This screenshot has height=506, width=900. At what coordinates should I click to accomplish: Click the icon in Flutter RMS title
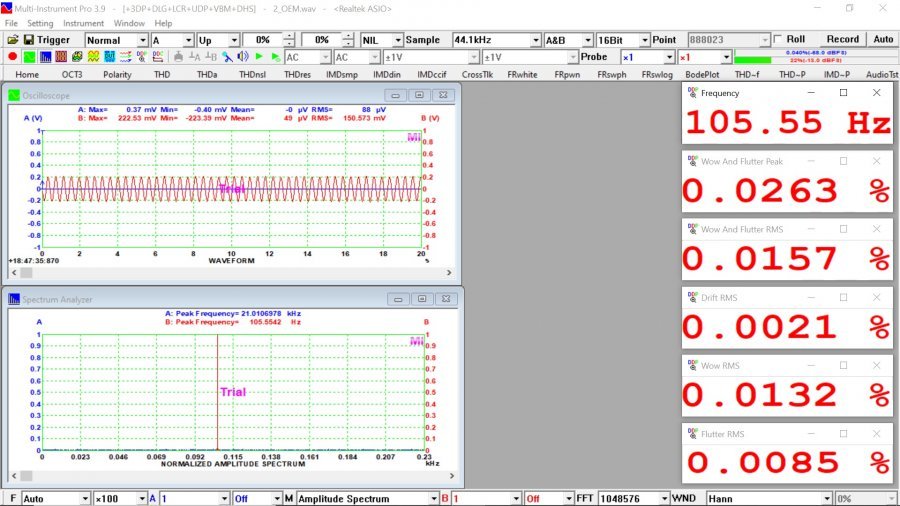[x=692, y=434]
